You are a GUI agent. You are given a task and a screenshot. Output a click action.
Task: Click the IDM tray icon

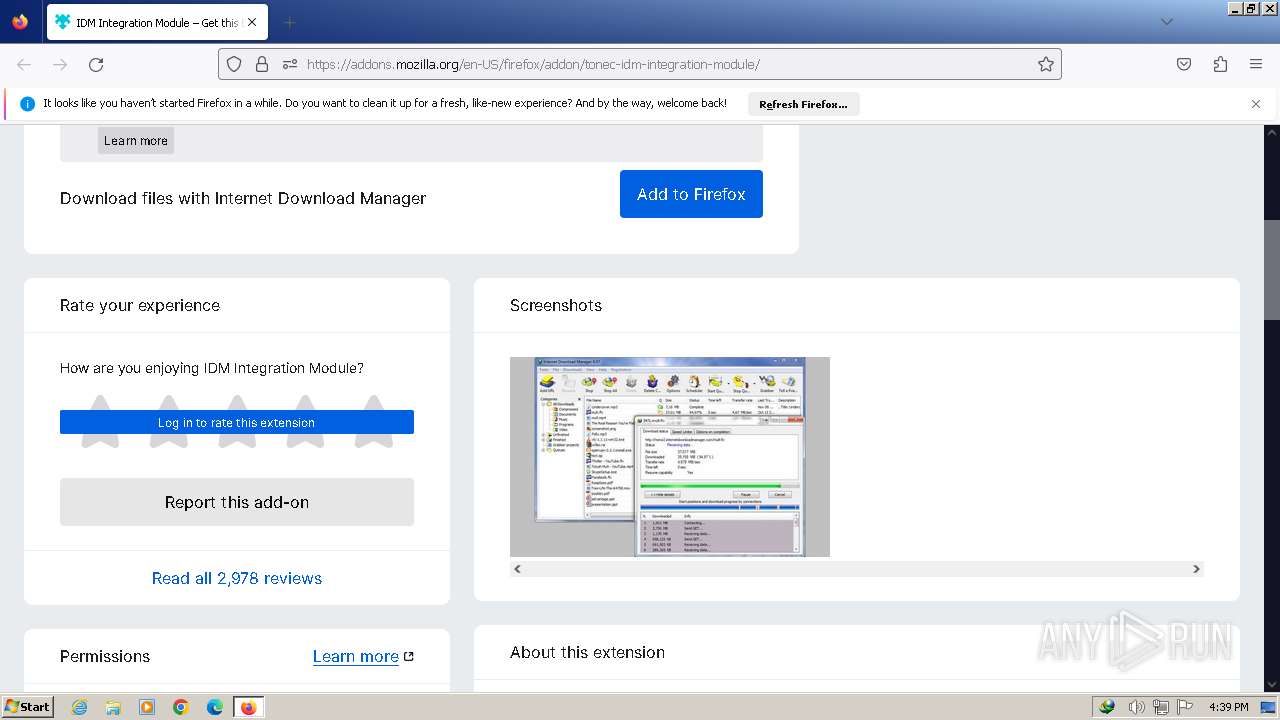click(x=1107, y=706)
